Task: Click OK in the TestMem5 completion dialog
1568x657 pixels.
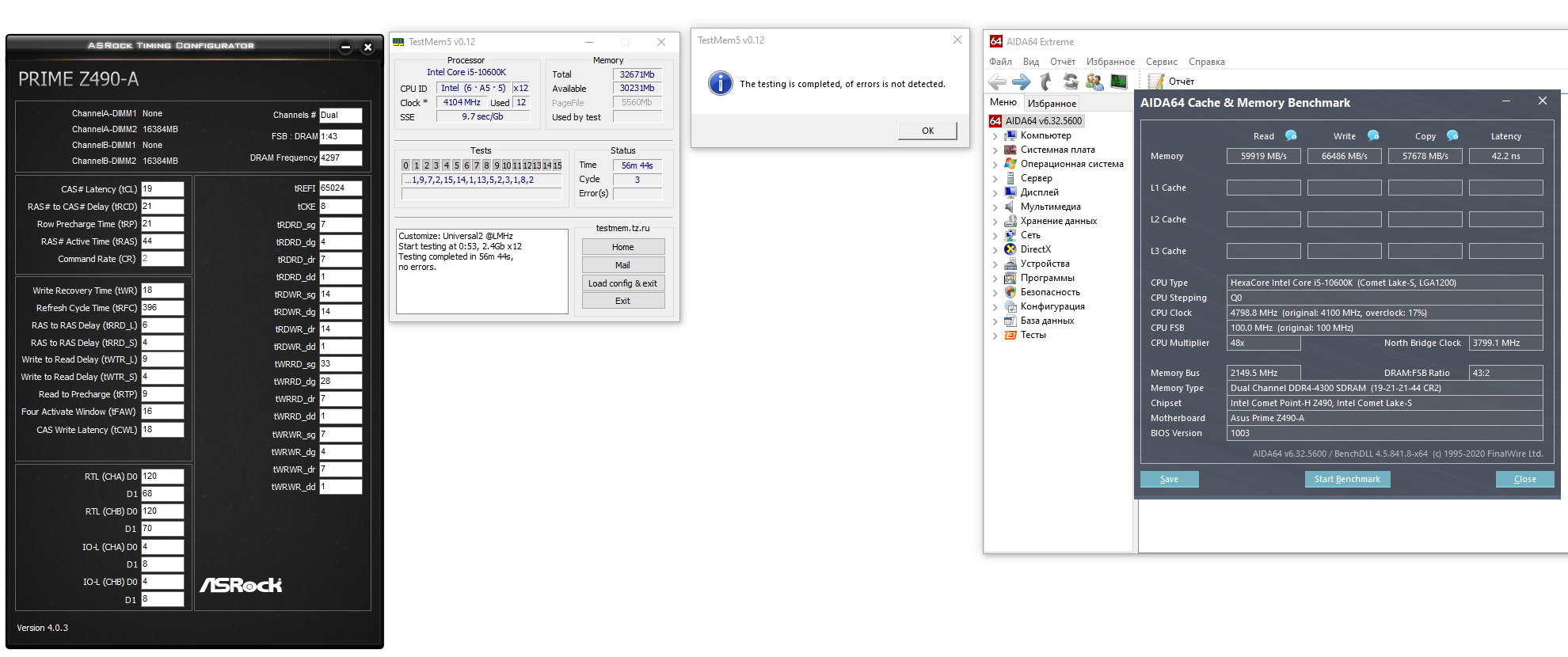Action: point(927,131)
